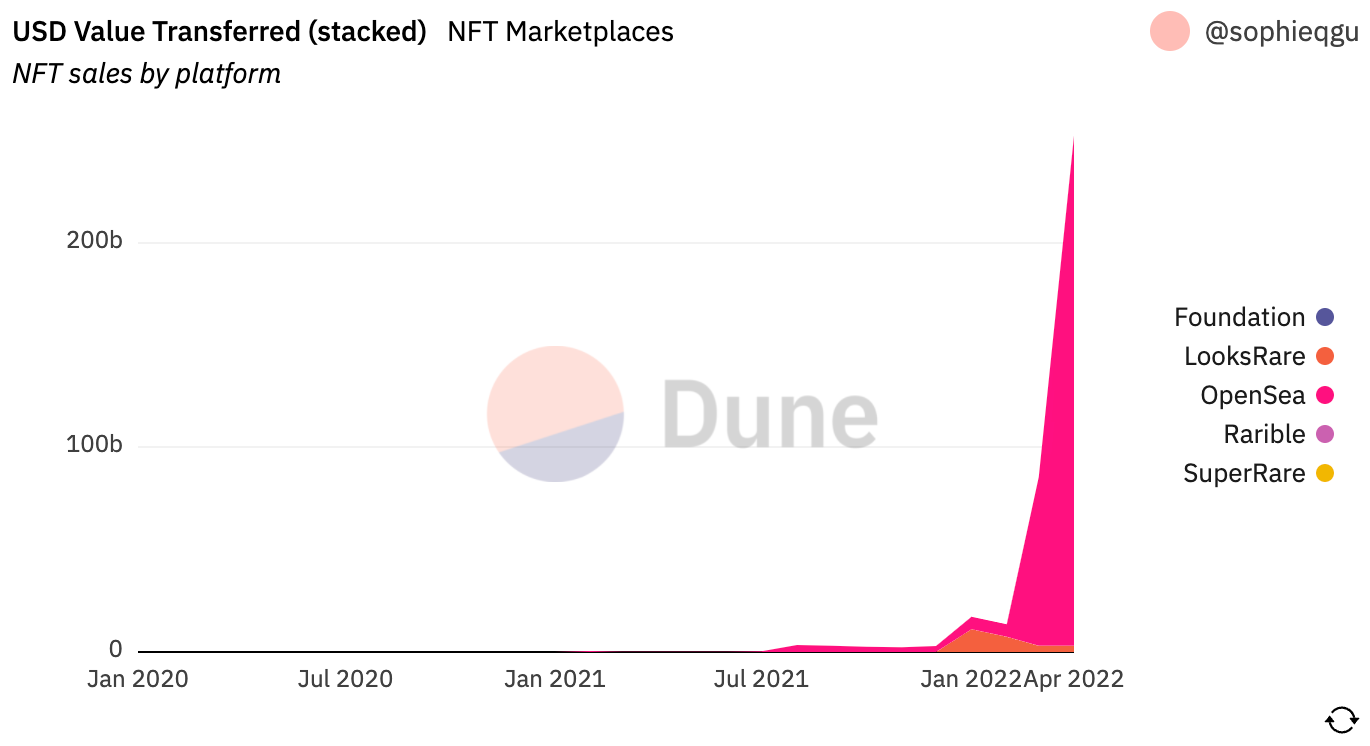Click the 200b y-axis label
The image size is (1370, 746).
(94, 243)
